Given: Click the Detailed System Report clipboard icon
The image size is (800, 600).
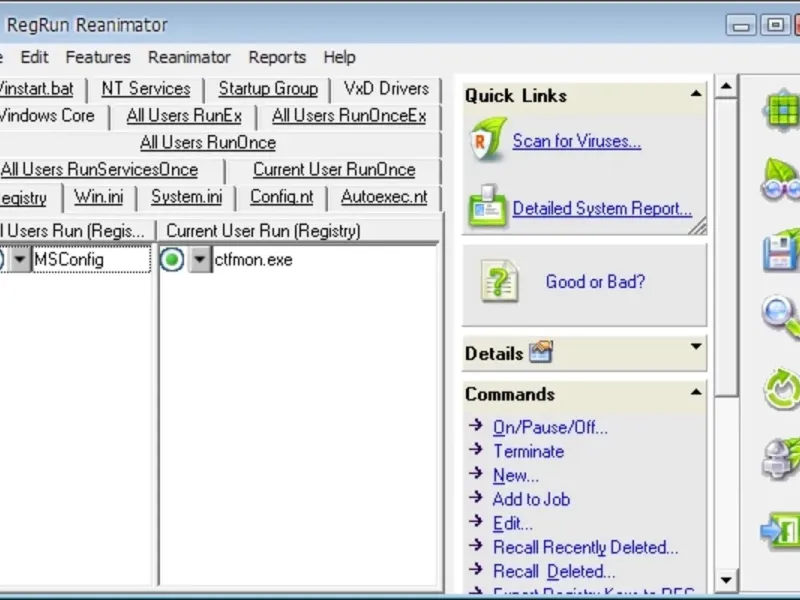Looking at the screenshot, I should click(x=487, y=206).
